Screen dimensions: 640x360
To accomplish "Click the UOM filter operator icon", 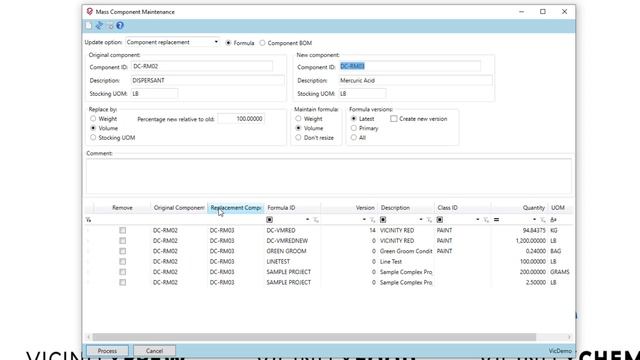I will (553, 220).
